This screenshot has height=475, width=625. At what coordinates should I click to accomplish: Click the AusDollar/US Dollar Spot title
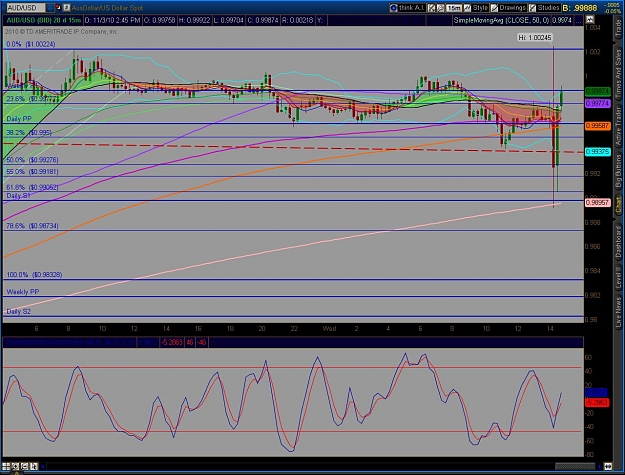[107, 8]
